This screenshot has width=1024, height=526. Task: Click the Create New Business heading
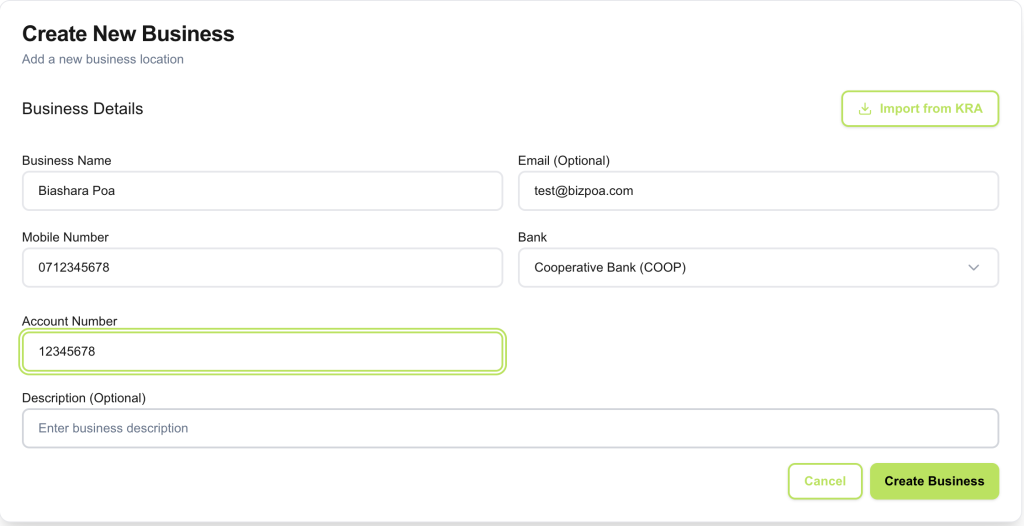[128, 33]
